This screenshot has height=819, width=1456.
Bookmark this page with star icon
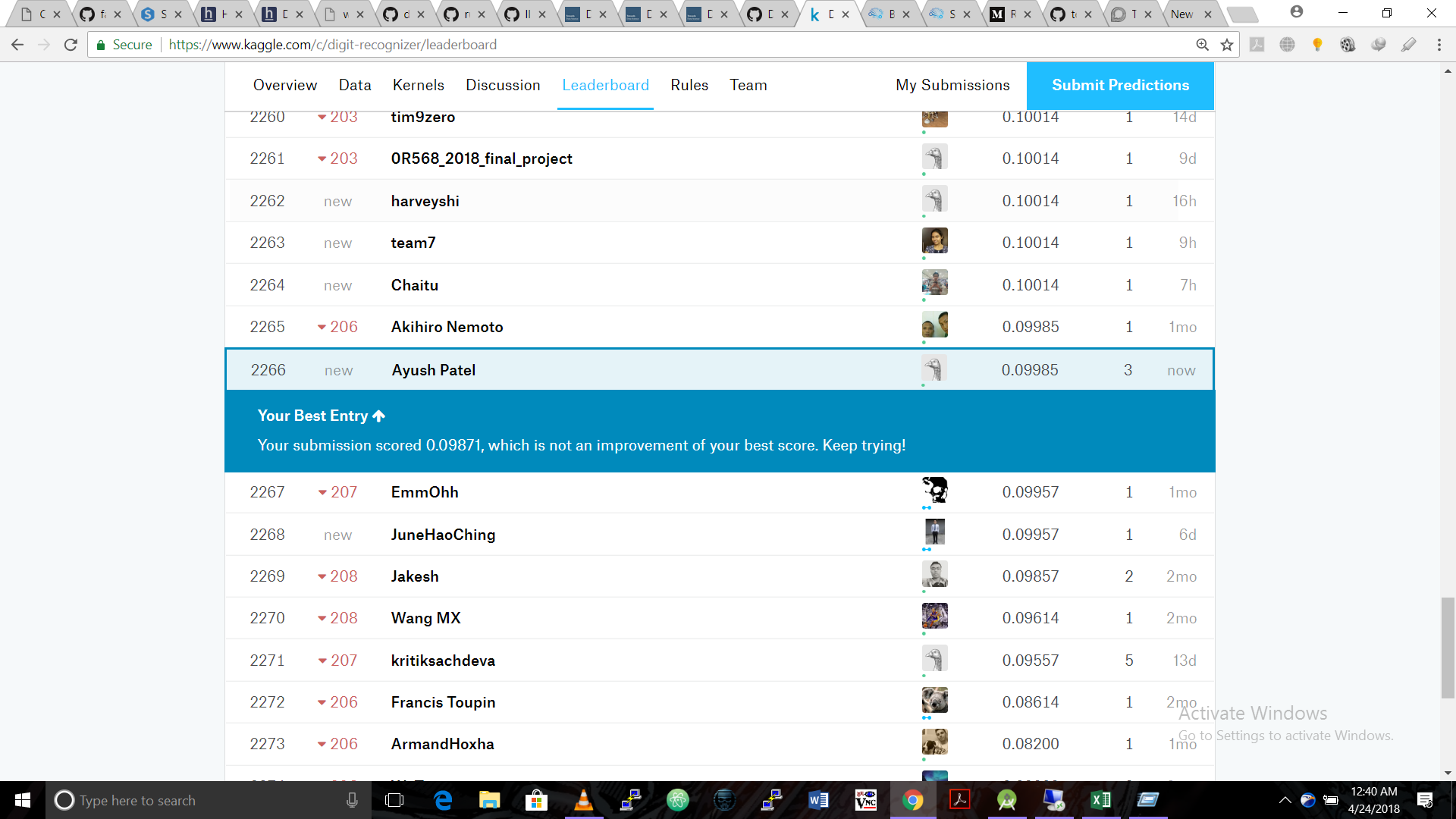(1227, 45)
